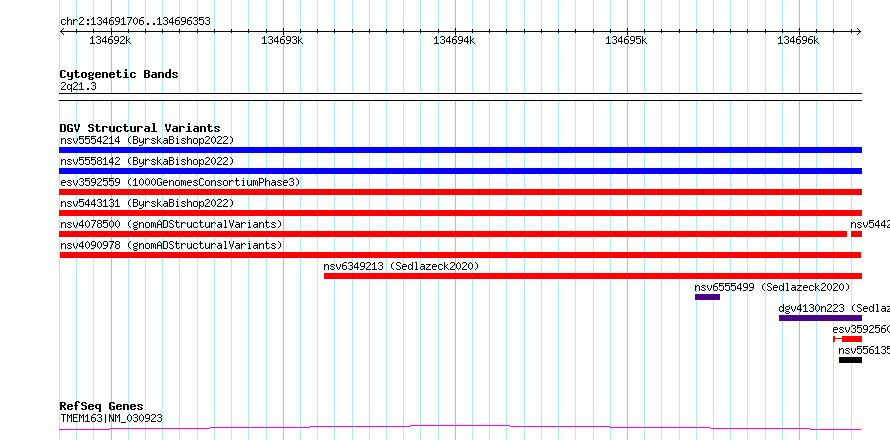Open gene label TMEM163|NM_030923

tap(111, 418)
